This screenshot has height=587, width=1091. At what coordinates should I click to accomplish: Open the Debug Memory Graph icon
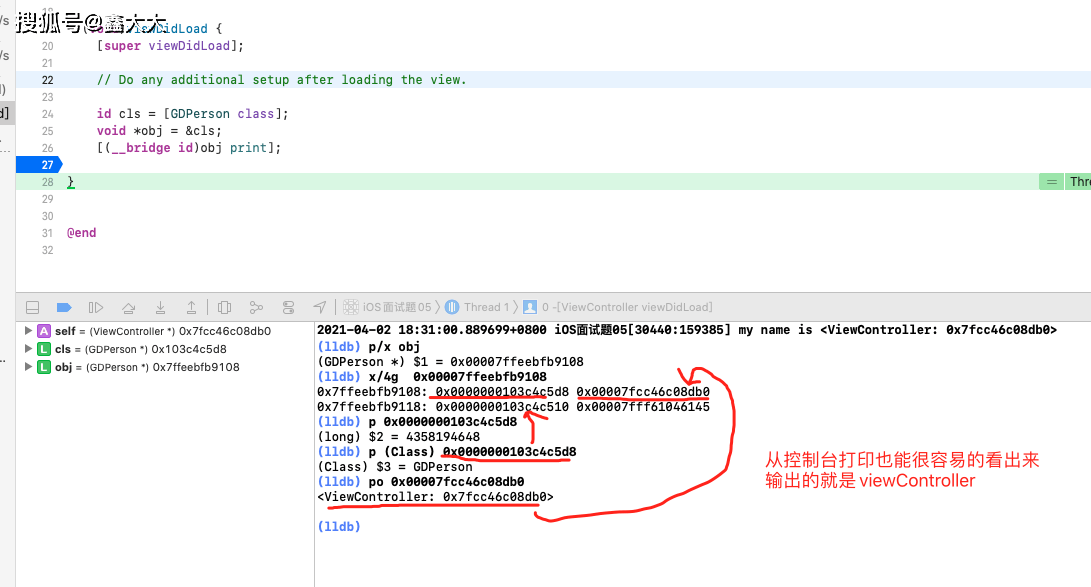tap(256, 307)
